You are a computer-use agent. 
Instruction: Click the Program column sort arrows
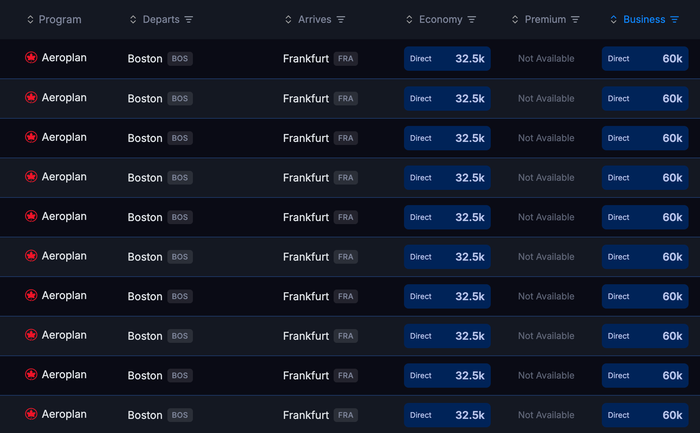click(x=30, y=20)
